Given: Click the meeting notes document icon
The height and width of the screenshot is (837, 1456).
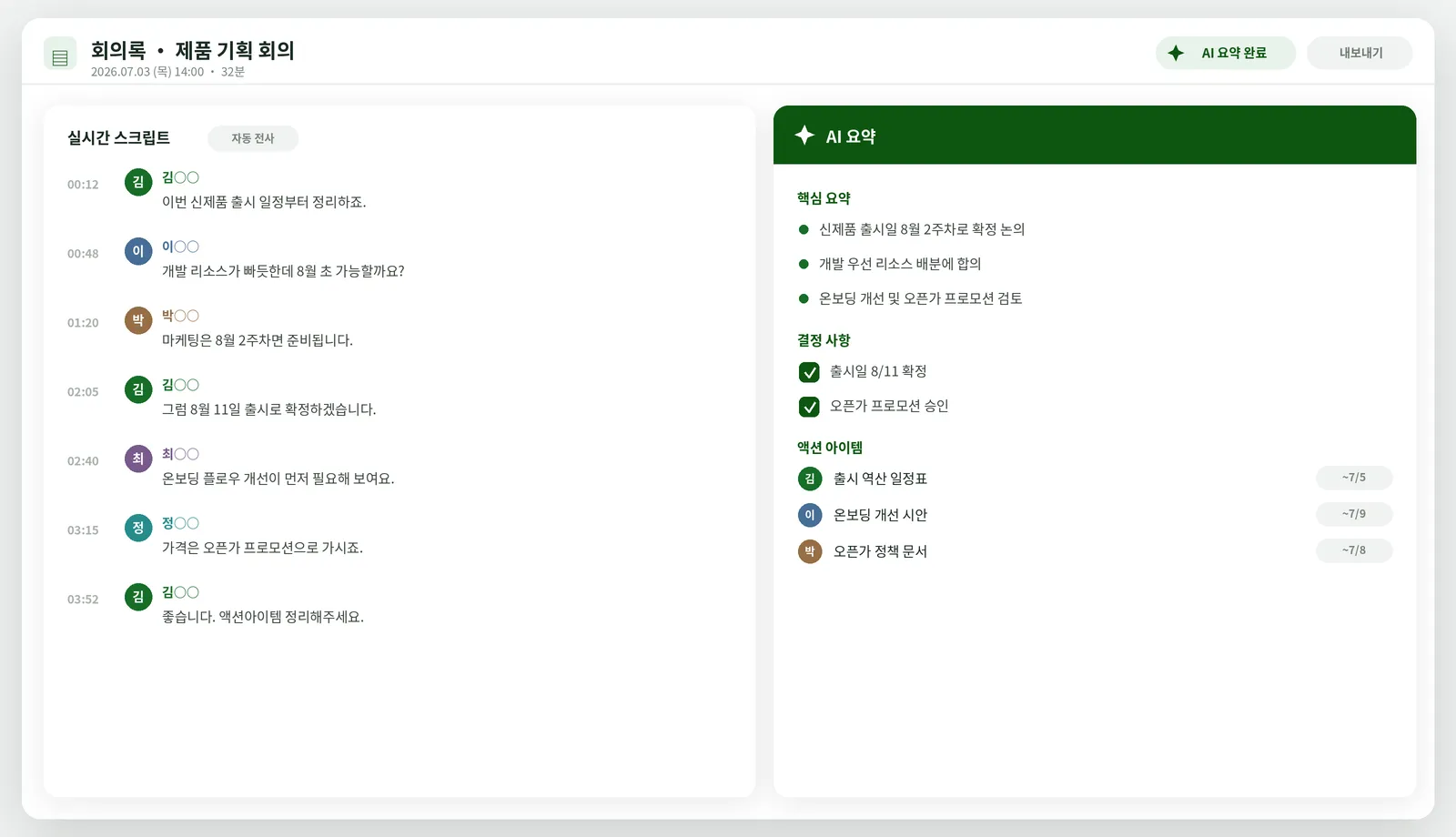Looking at the screenshot, I should pos(60,54).
